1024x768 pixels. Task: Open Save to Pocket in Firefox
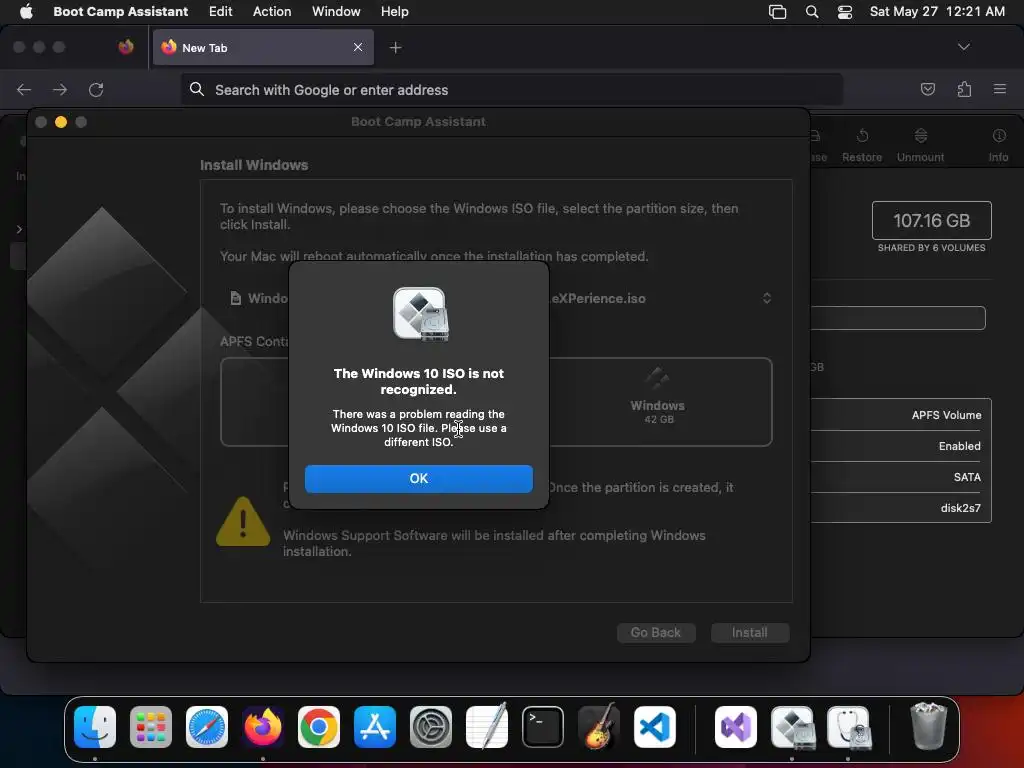(927, 89)
